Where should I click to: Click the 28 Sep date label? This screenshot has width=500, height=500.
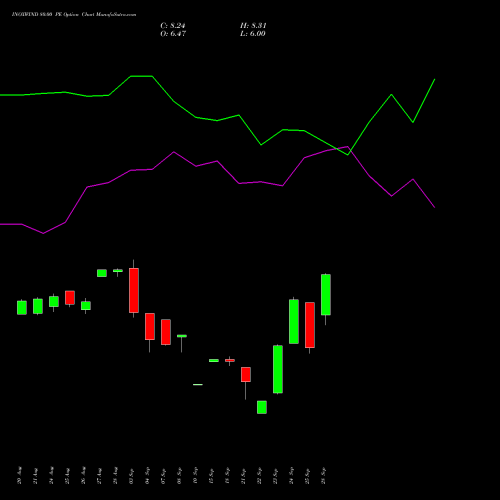pos(323,476)
